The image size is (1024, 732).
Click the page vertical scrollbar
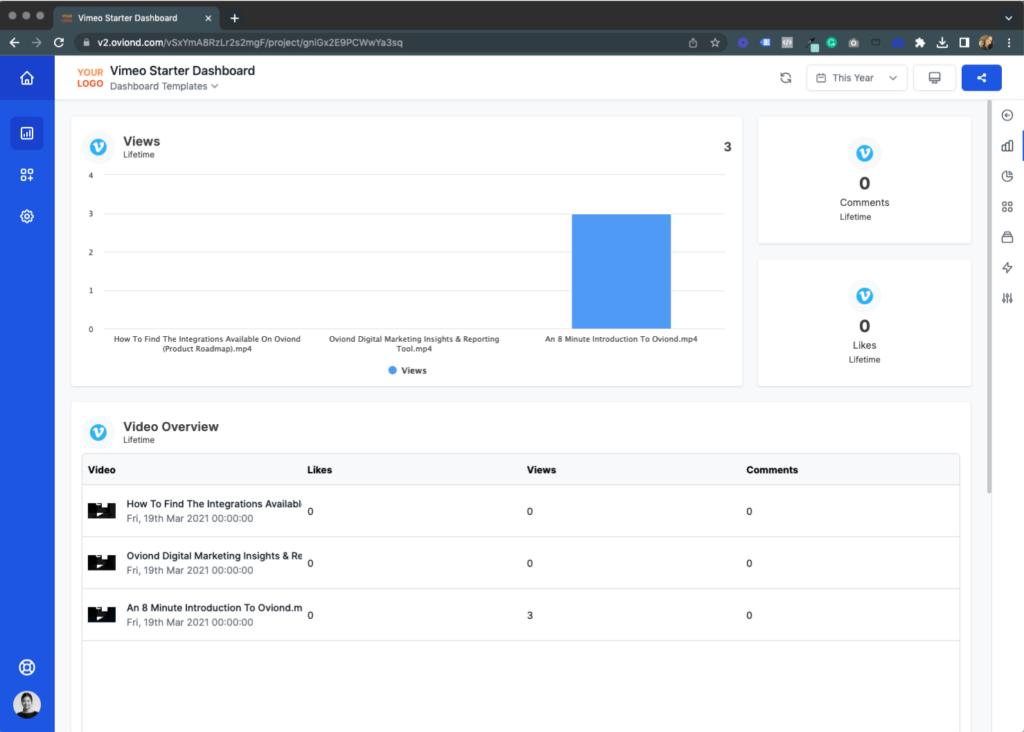(989, 297)
